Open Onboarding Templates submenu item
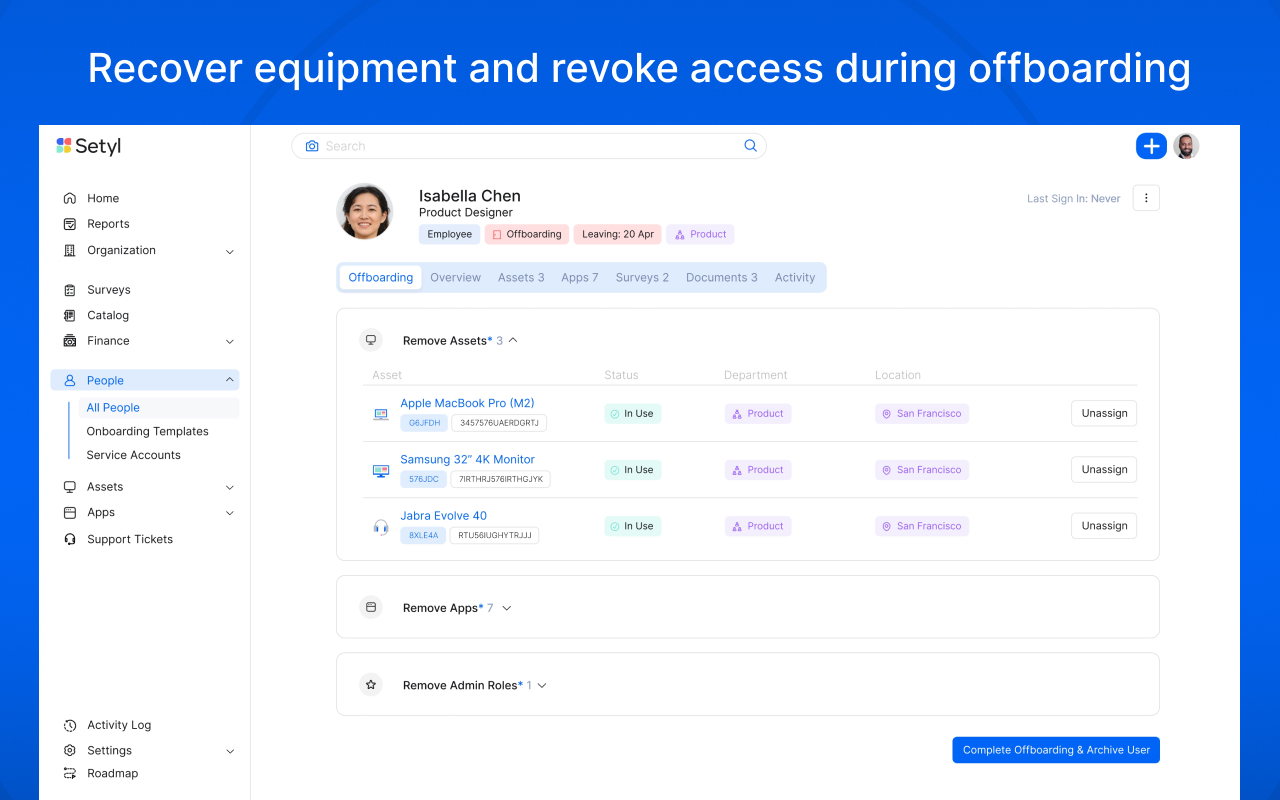This screenshot has height=800, width=1280. (147, 431)
